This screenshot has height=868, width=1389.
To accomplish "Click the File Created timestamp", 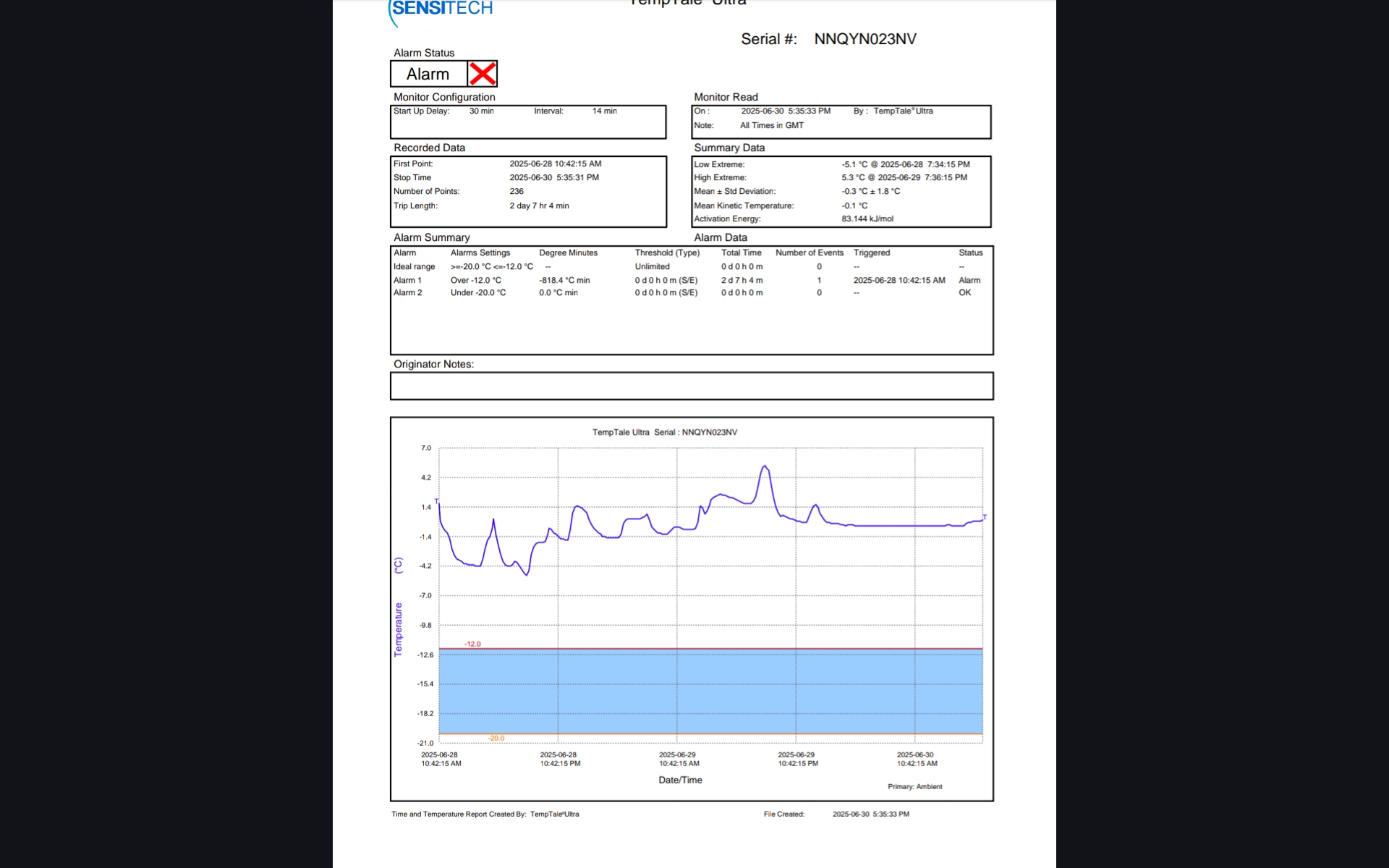I will pos(870,814).
